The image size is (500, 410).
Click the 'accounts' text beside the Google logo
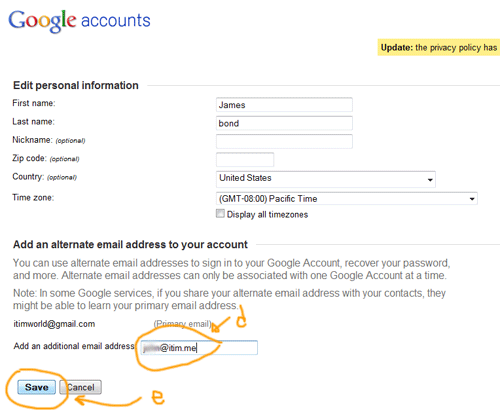[116, 21]
